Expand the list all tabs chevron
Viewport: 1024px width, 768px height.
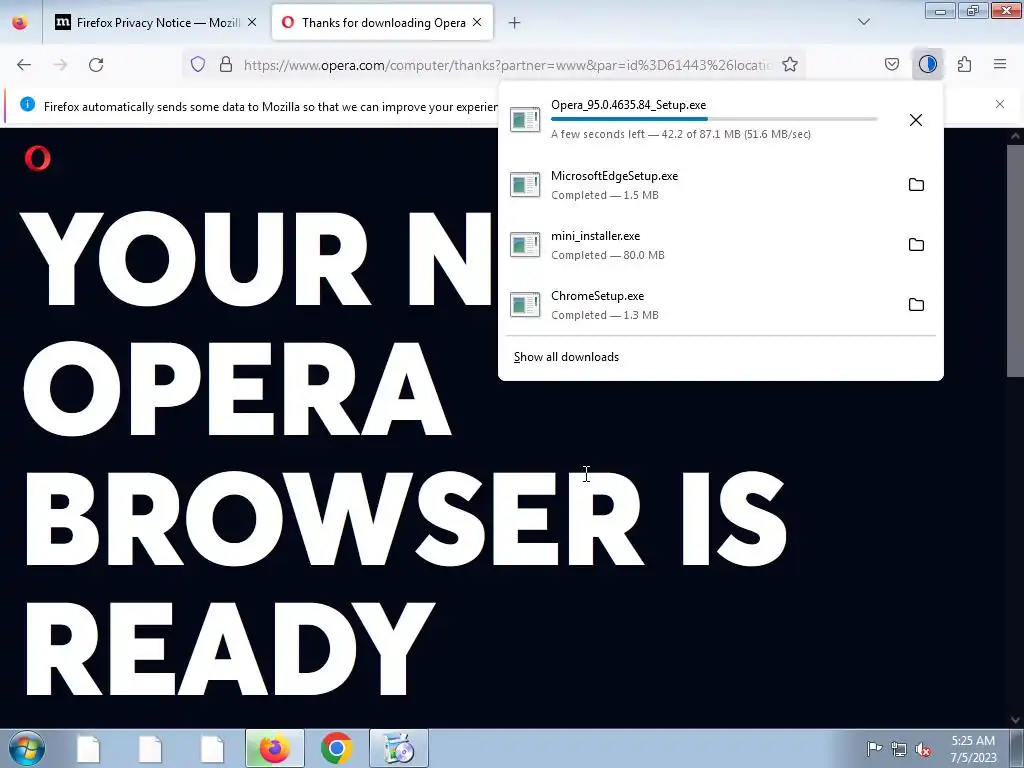point(864,22)
